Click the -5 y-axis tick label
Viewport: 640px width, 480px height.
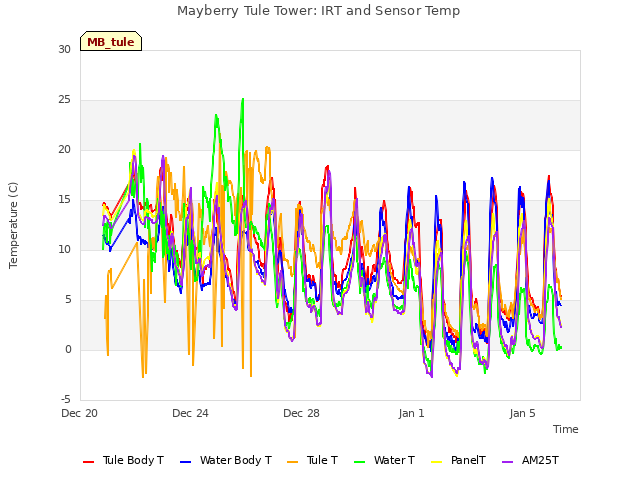click(x=66, y=399)
